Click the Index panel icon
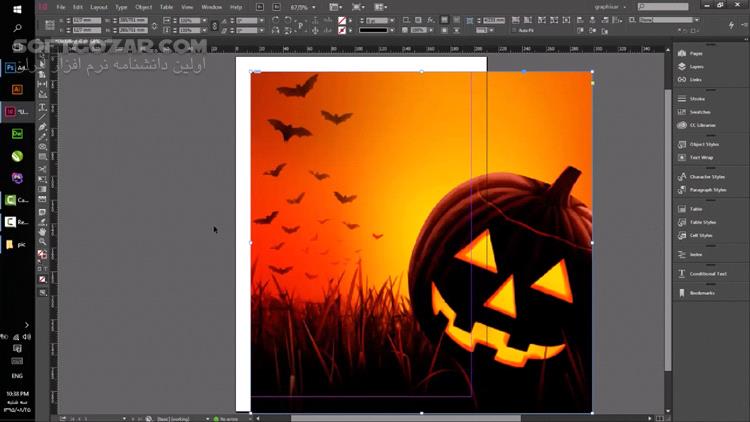The height and width of the screenshot is (422, 750). [x=682, y=255]
